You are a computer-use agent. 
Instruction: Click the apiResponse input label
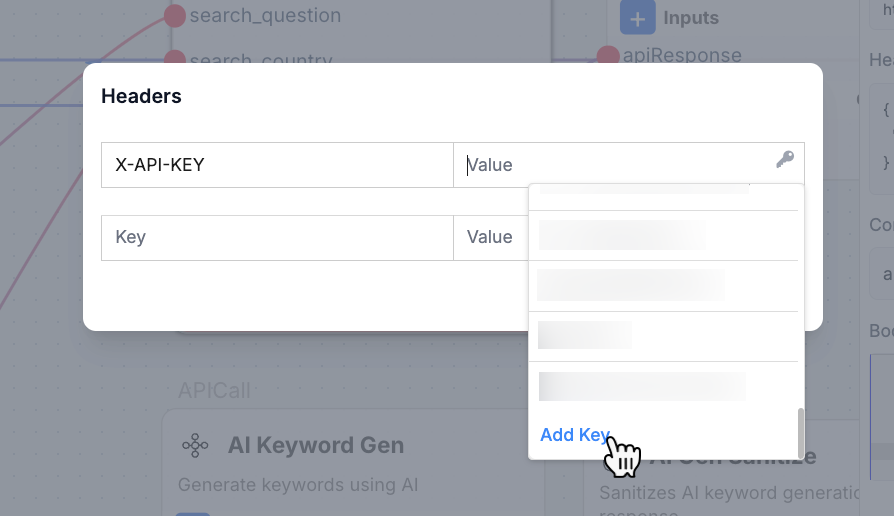tap(682, 55)
